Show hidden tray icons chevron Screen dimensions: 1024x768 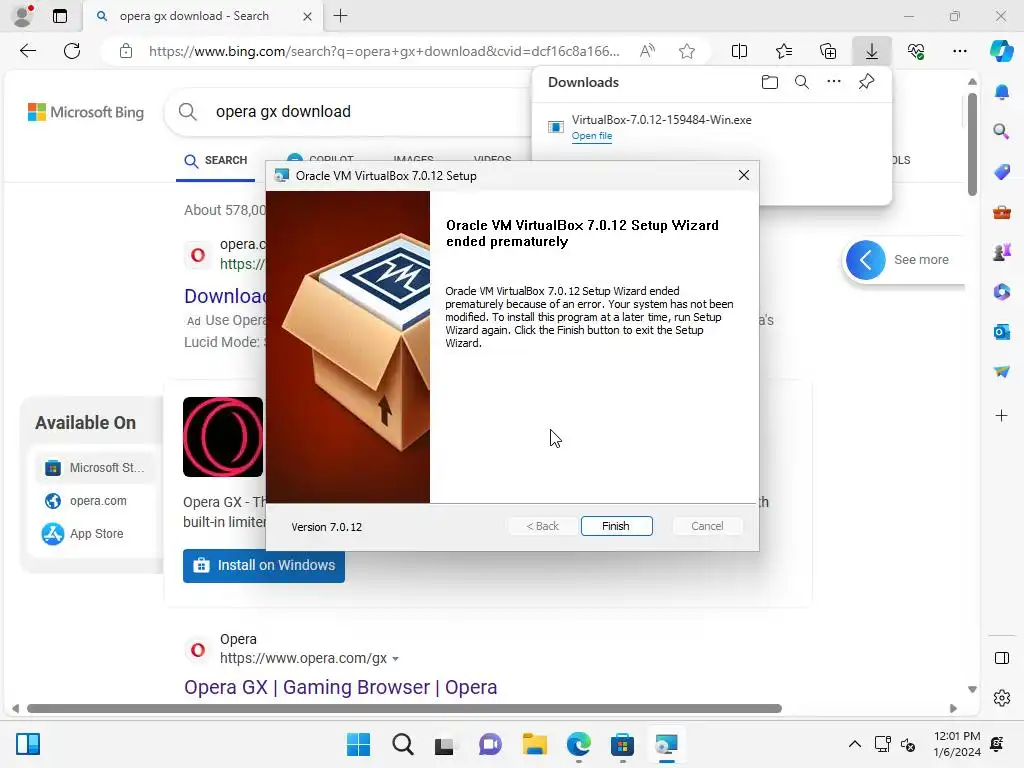coord(854,744)
